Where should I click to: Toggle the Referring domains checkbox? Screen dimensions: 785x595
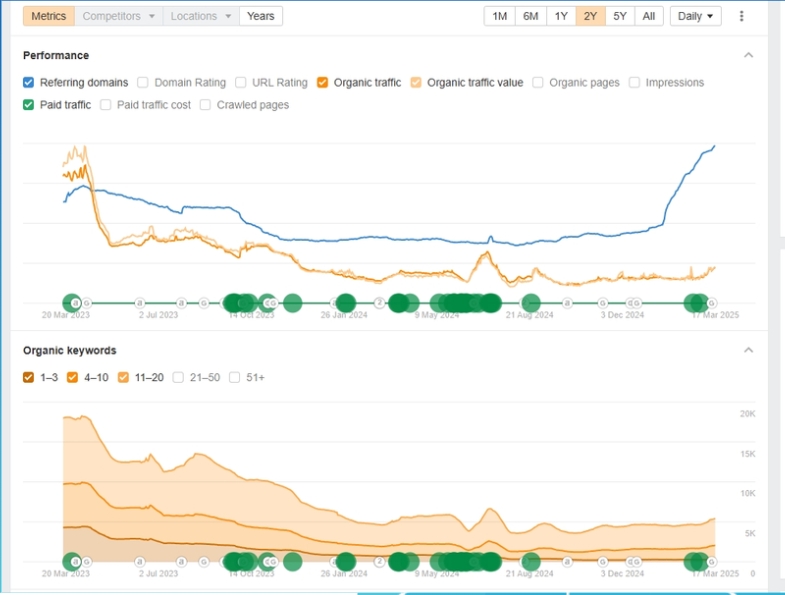[29, 82]
